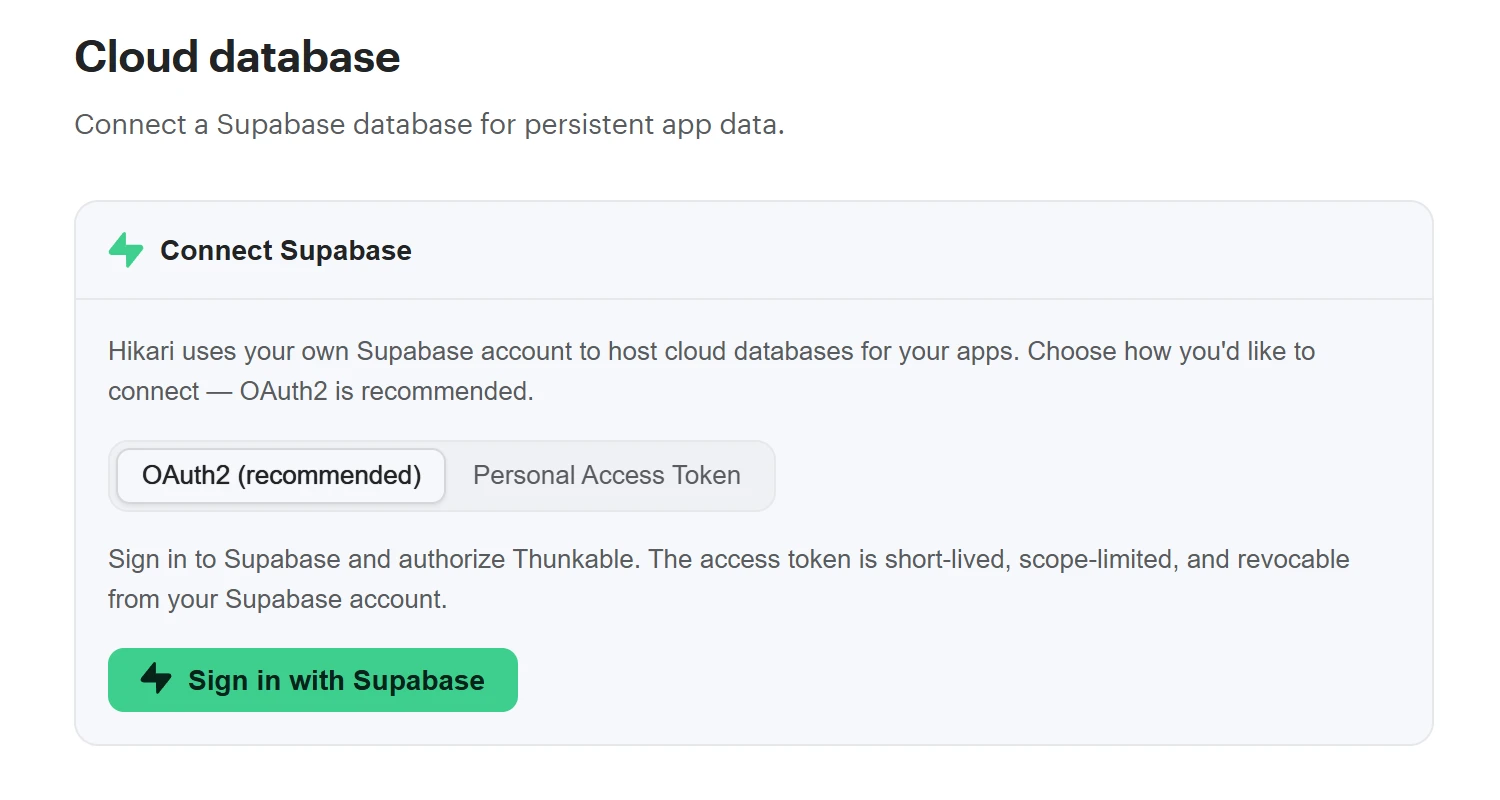The image size is (1500, 800).
Task: Click the Sign in with Supabase button
Action: [x=313, y=680]
